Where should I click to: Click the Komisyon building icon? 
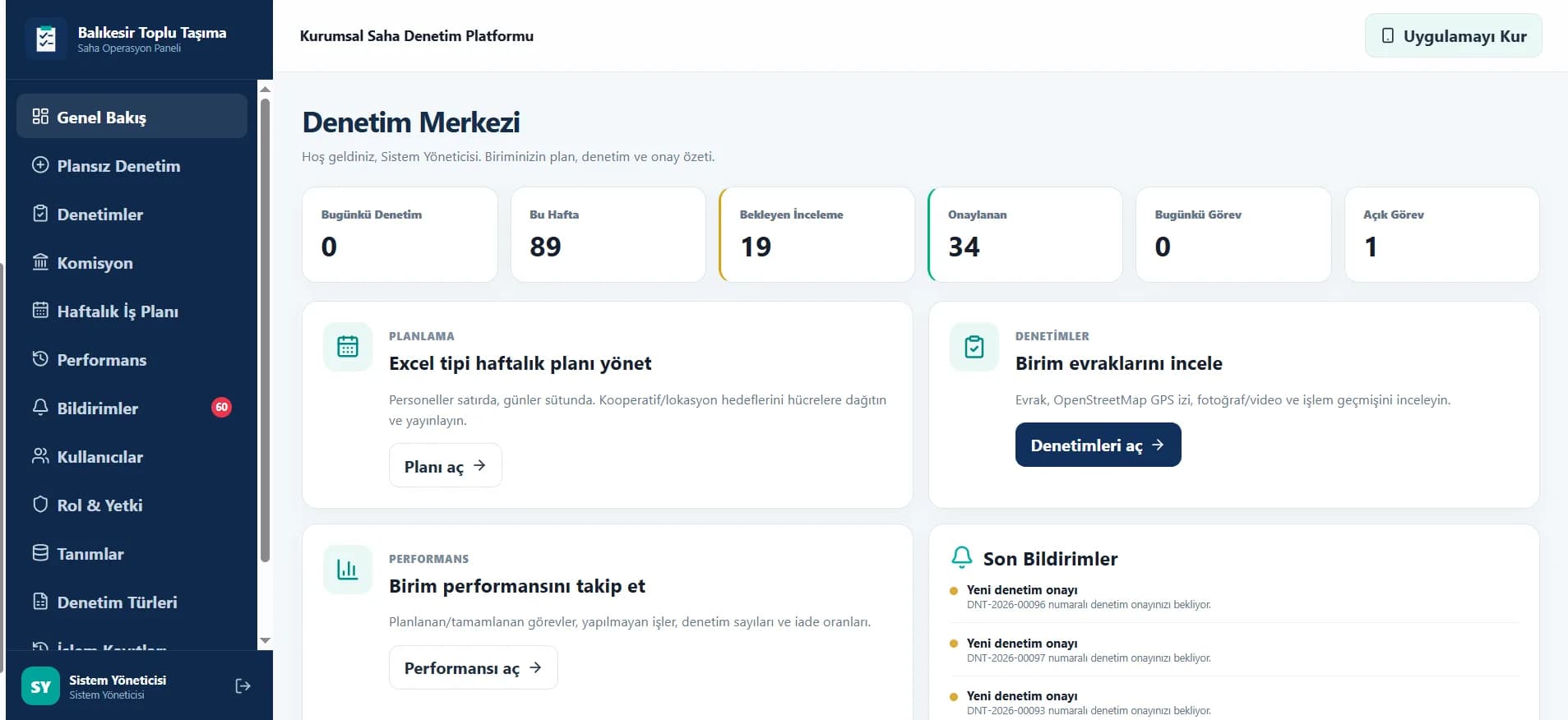40,261
